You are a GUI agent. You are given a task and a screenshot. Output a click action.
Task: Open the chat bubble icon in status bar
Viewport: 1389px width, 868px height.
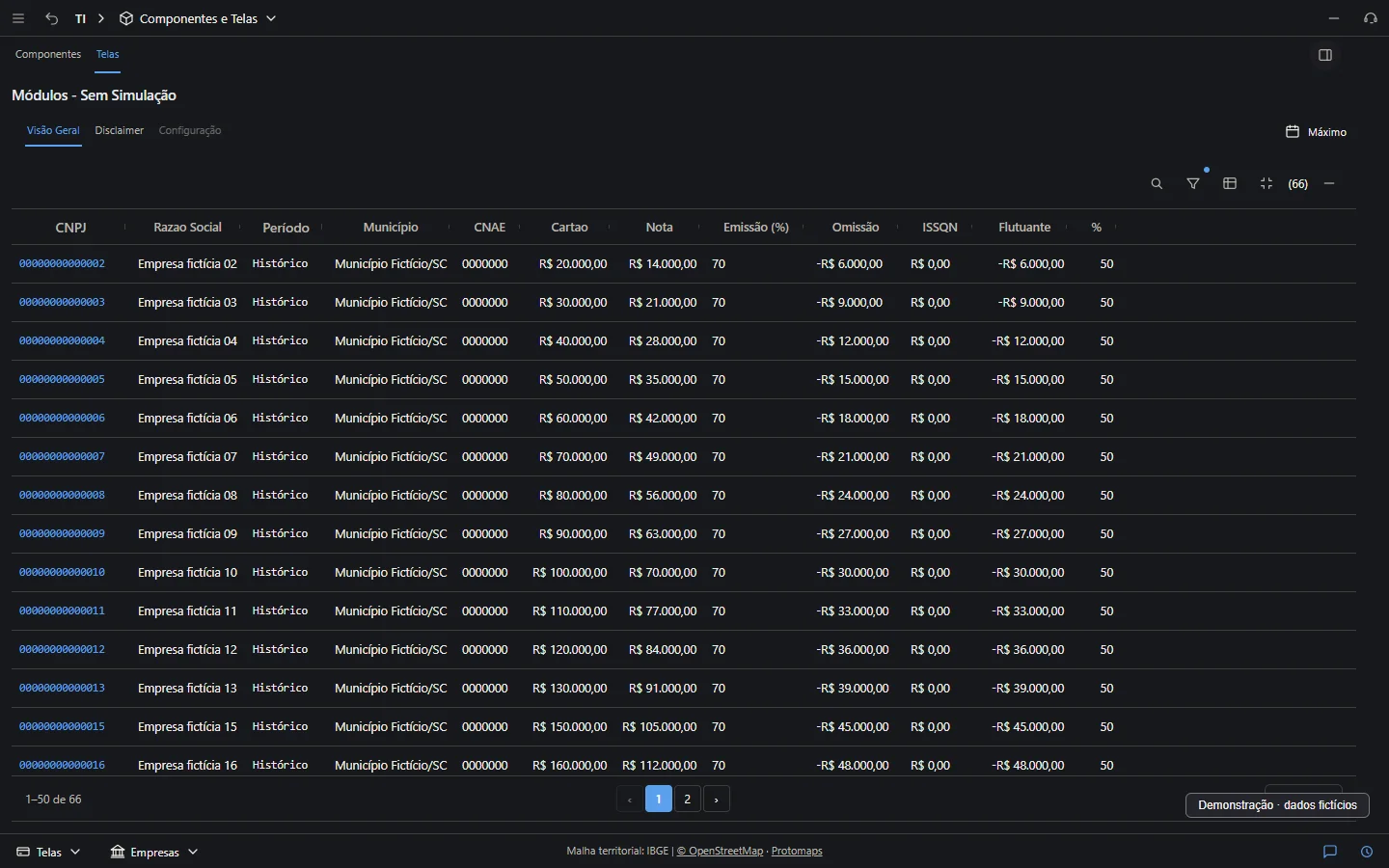coord(1330,852)
